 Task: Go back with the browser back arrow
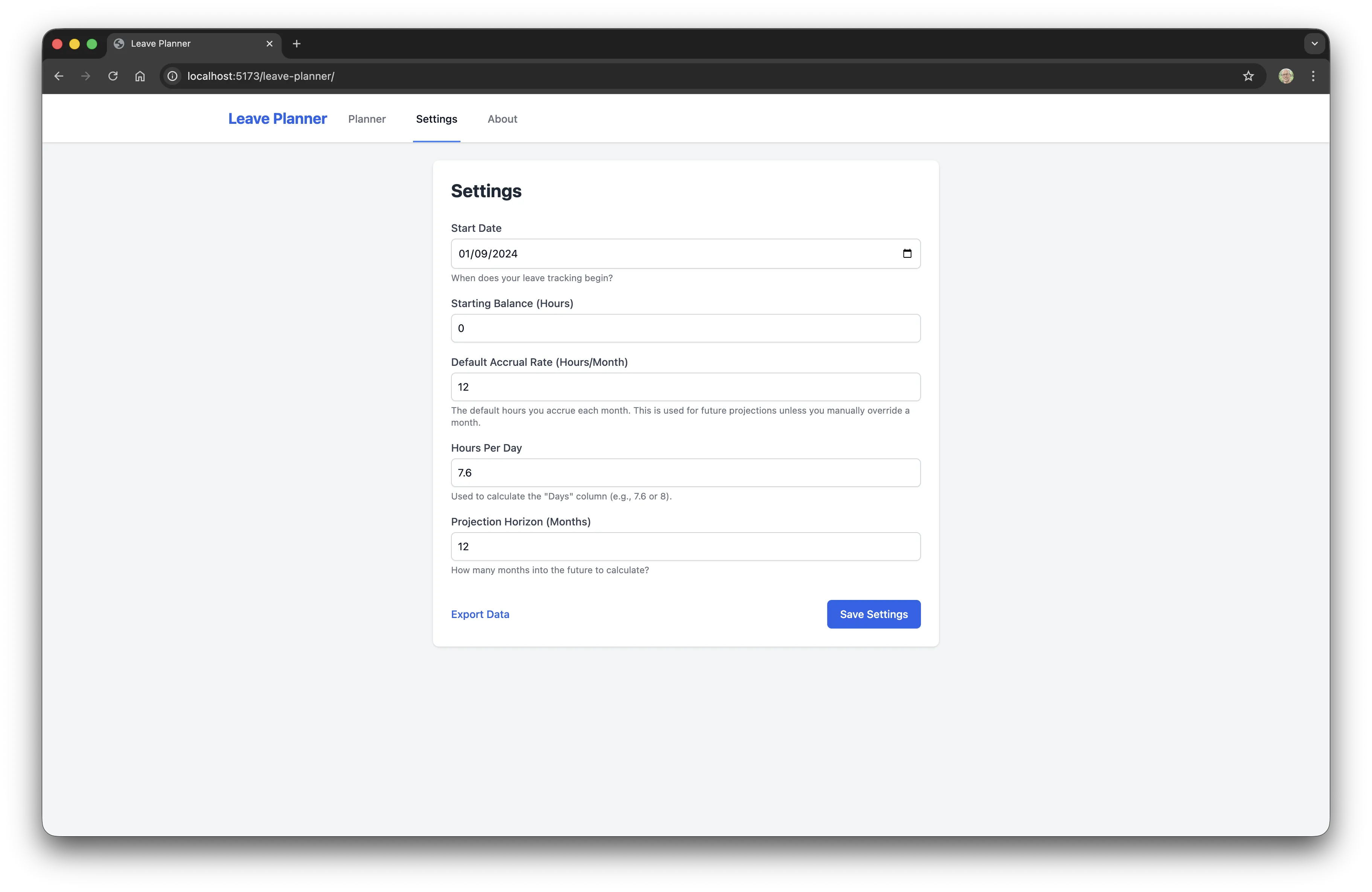coord(59,76)
